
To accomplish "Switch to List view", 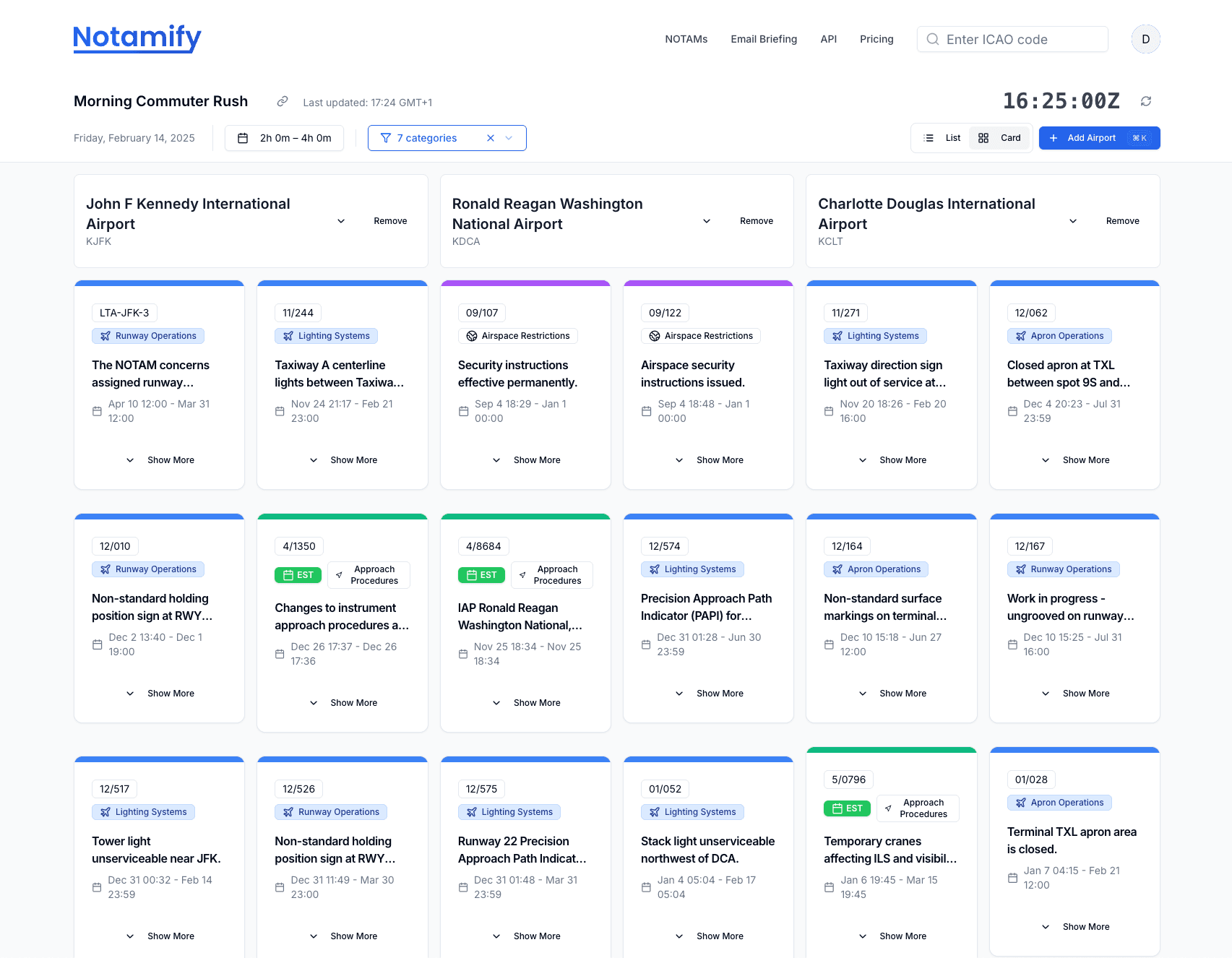I will [943, 138].
